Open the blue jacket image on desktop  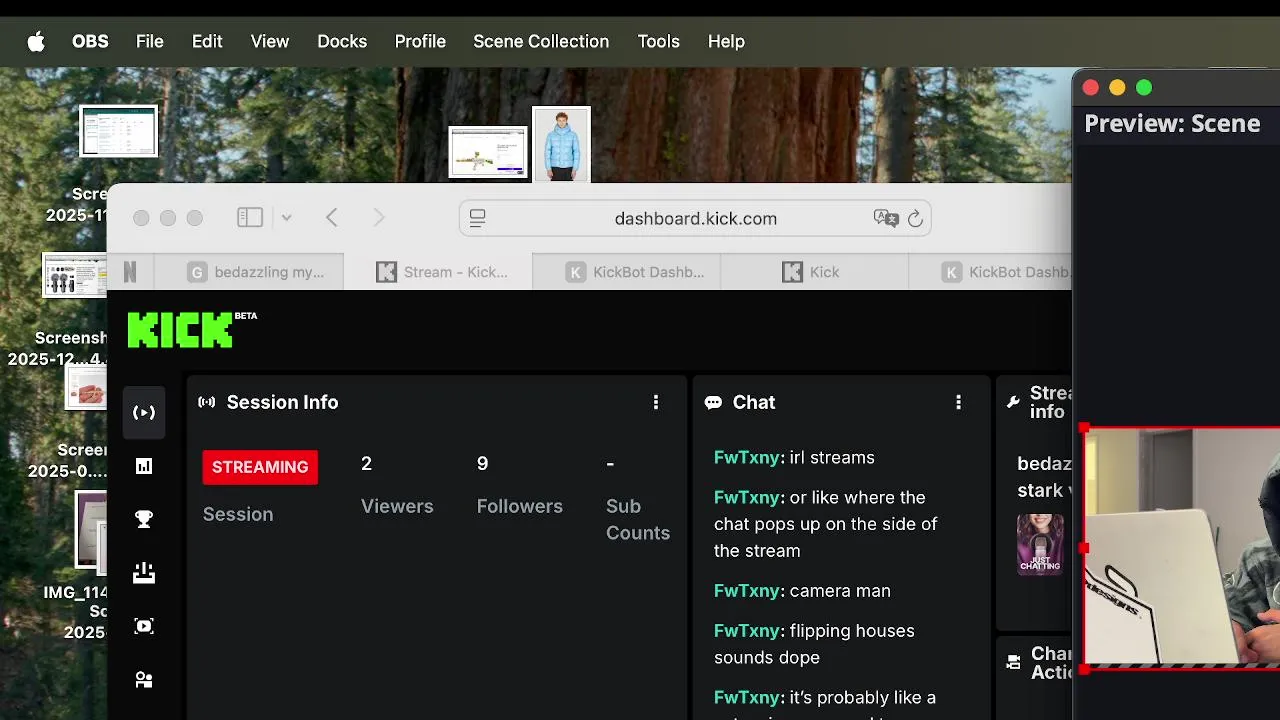561,145
